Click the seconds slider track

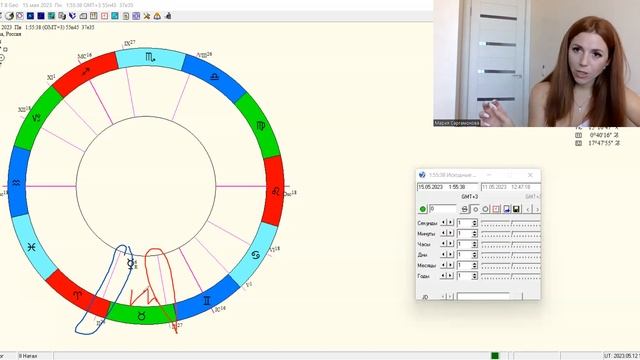click(x=511, y=223)
